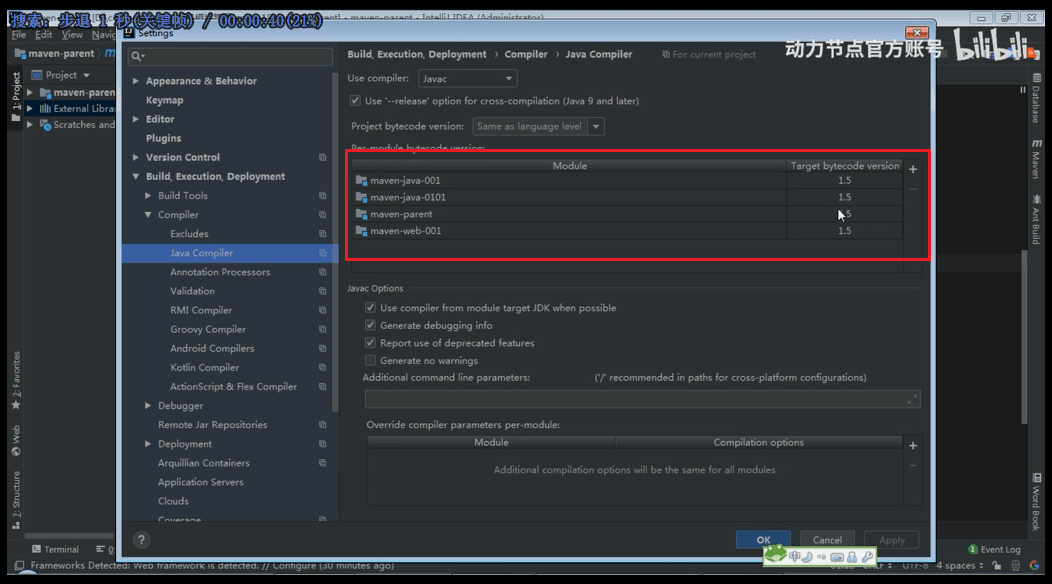This screenshot has width=1052, height=584.
Task: Open the Database tool window tab
Action: [x=1037, y=99]
